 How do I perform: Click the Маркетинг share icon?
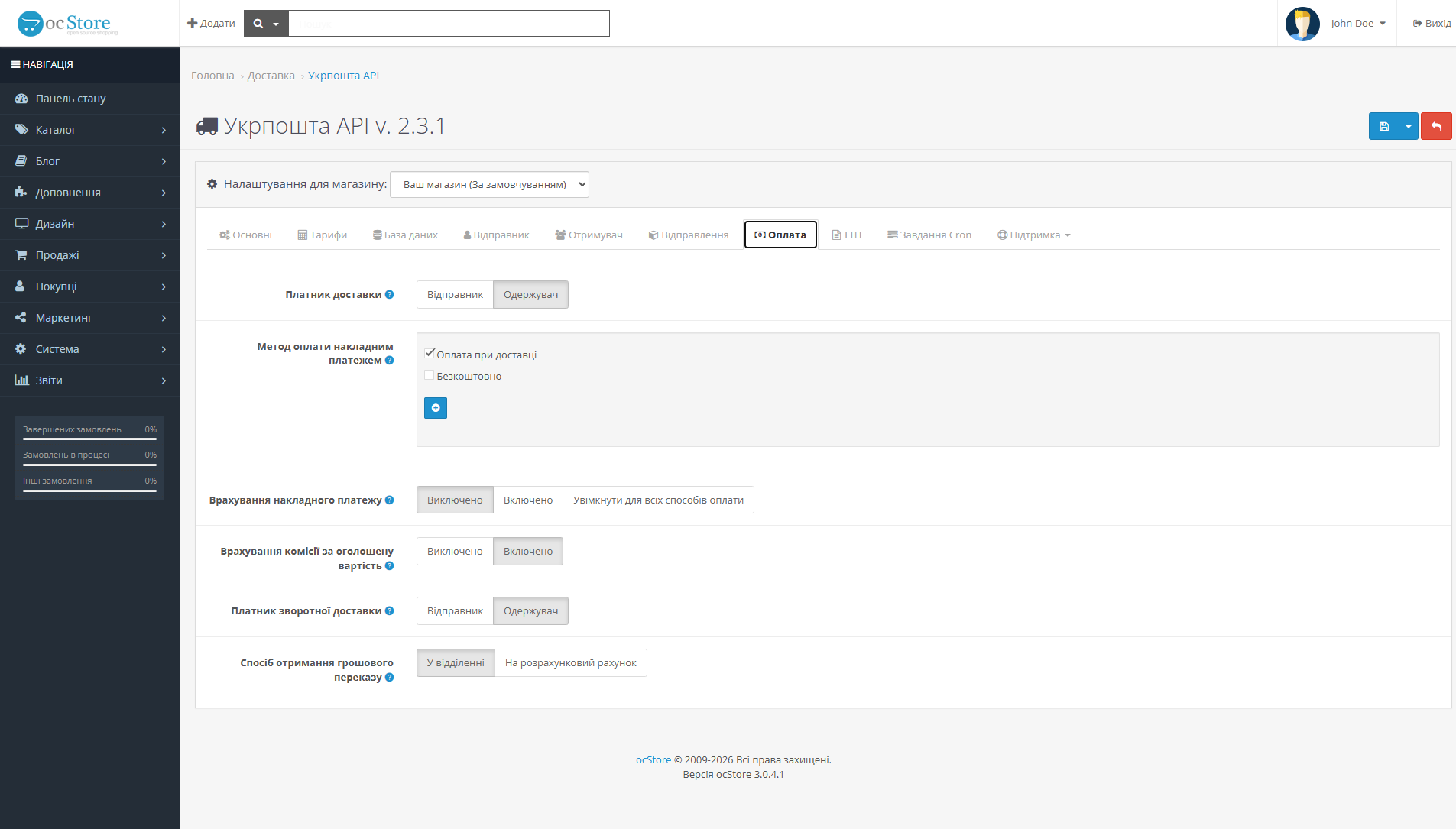[x=21, y=318]
